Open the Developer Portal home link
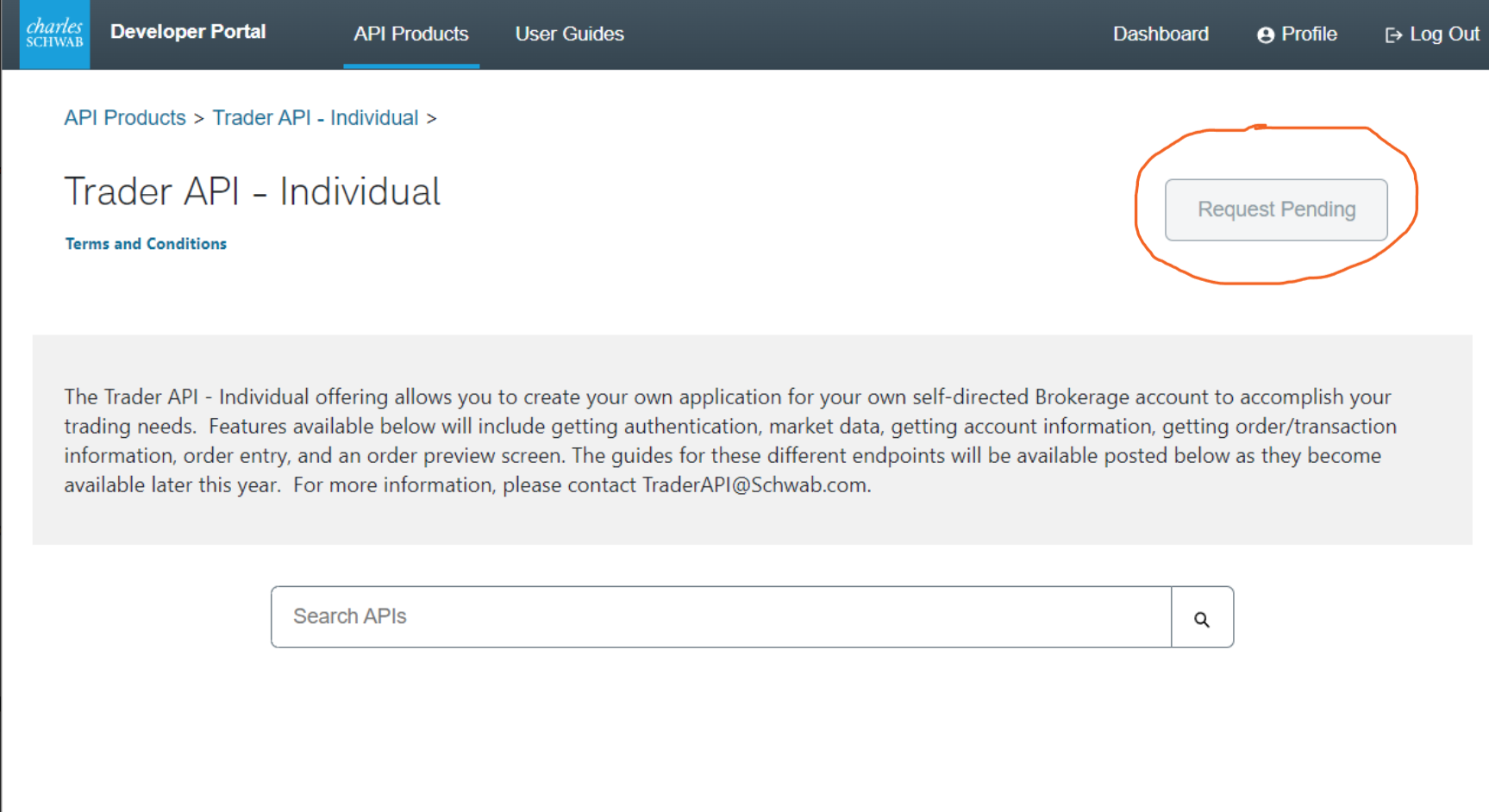The image size is (1489, 812). pos(188,32)
